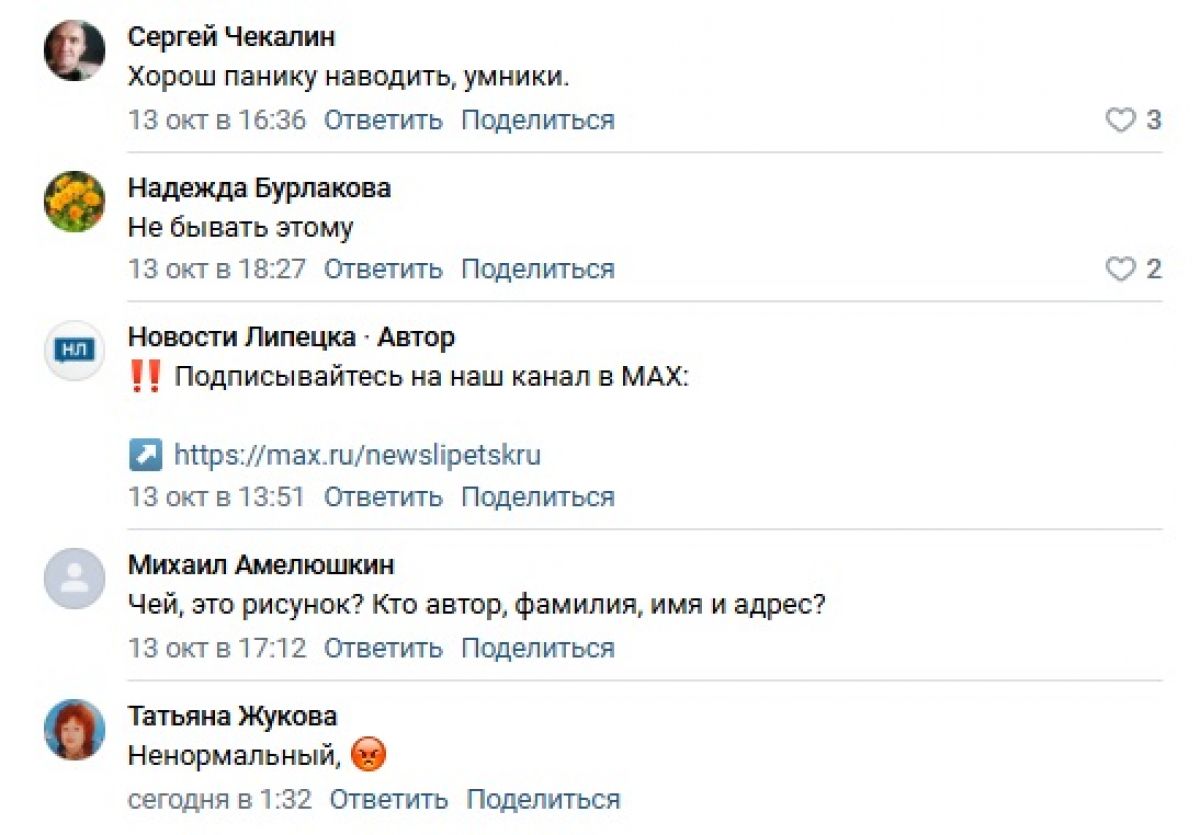Open Михаил Амелюшкин's default avatar
Screen dimensions: 1200x835
pyautogui.click(x=75, y=578)
